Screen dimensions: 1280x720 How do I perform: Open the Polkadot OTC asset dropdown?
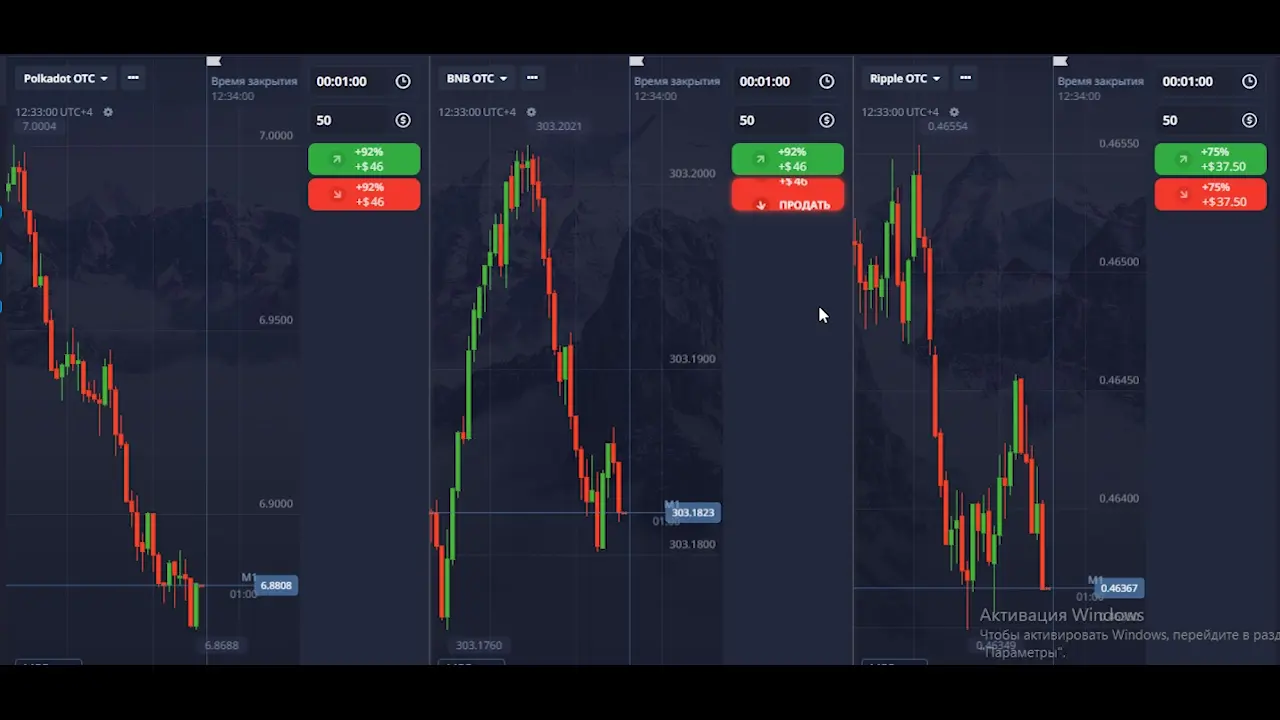[x=65, y=78]
